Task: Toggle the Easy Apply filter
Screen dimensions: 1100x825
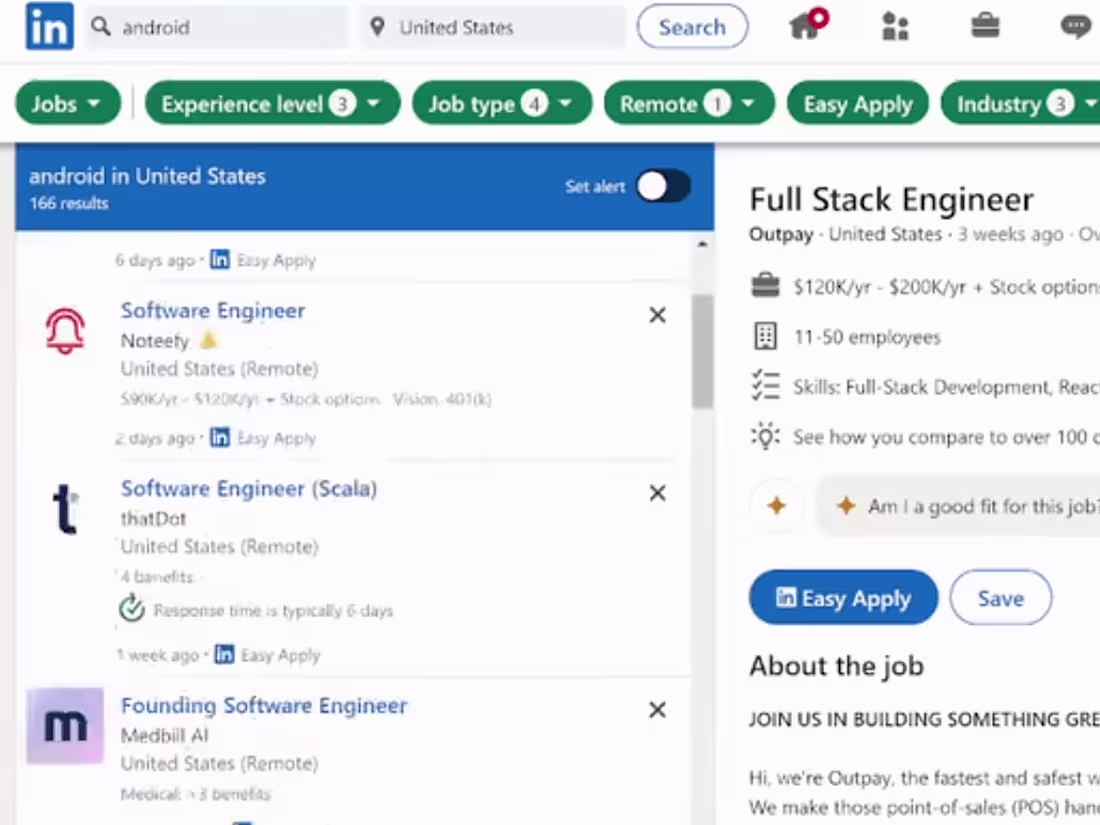Action: coord(857,103)
